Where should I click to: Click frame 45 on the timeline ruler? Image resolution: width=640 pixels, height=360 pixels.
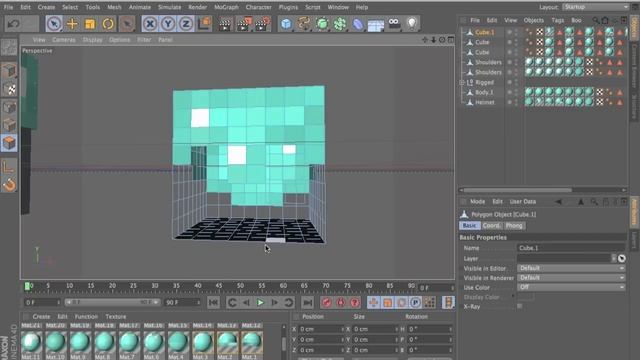click(x=219, y=287)
